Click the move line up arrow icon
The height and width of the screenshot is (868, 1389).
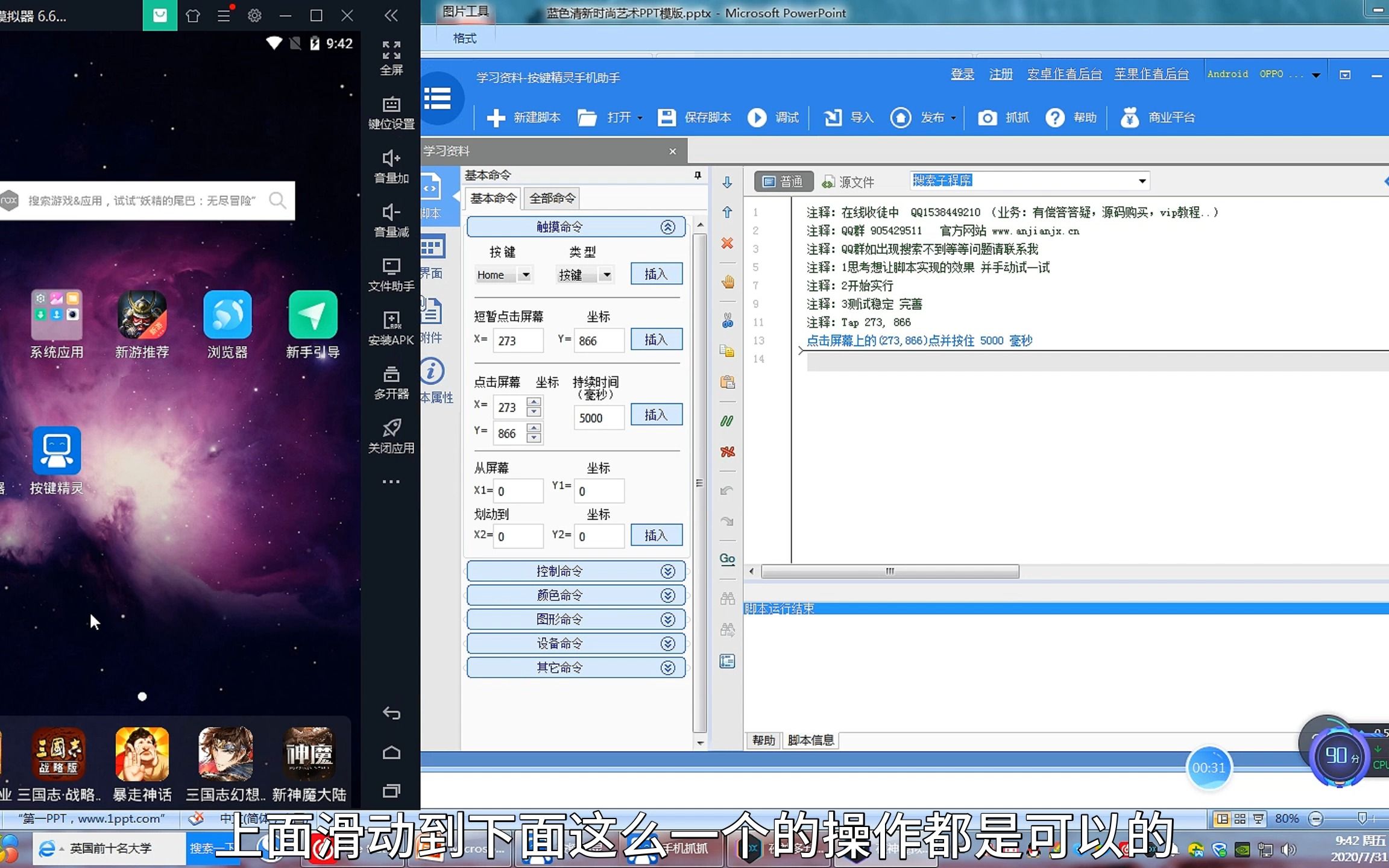tap(728, 212)
